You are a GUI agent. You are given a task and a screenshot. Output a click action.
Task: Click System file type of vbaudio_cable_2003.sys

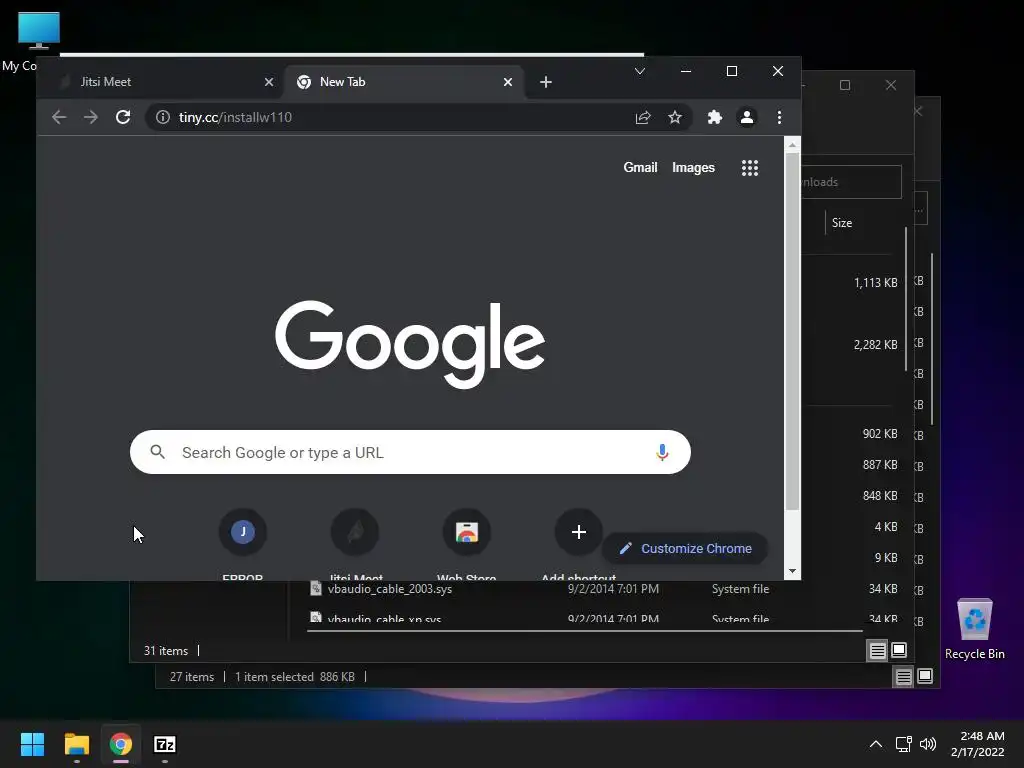(741, 589)
